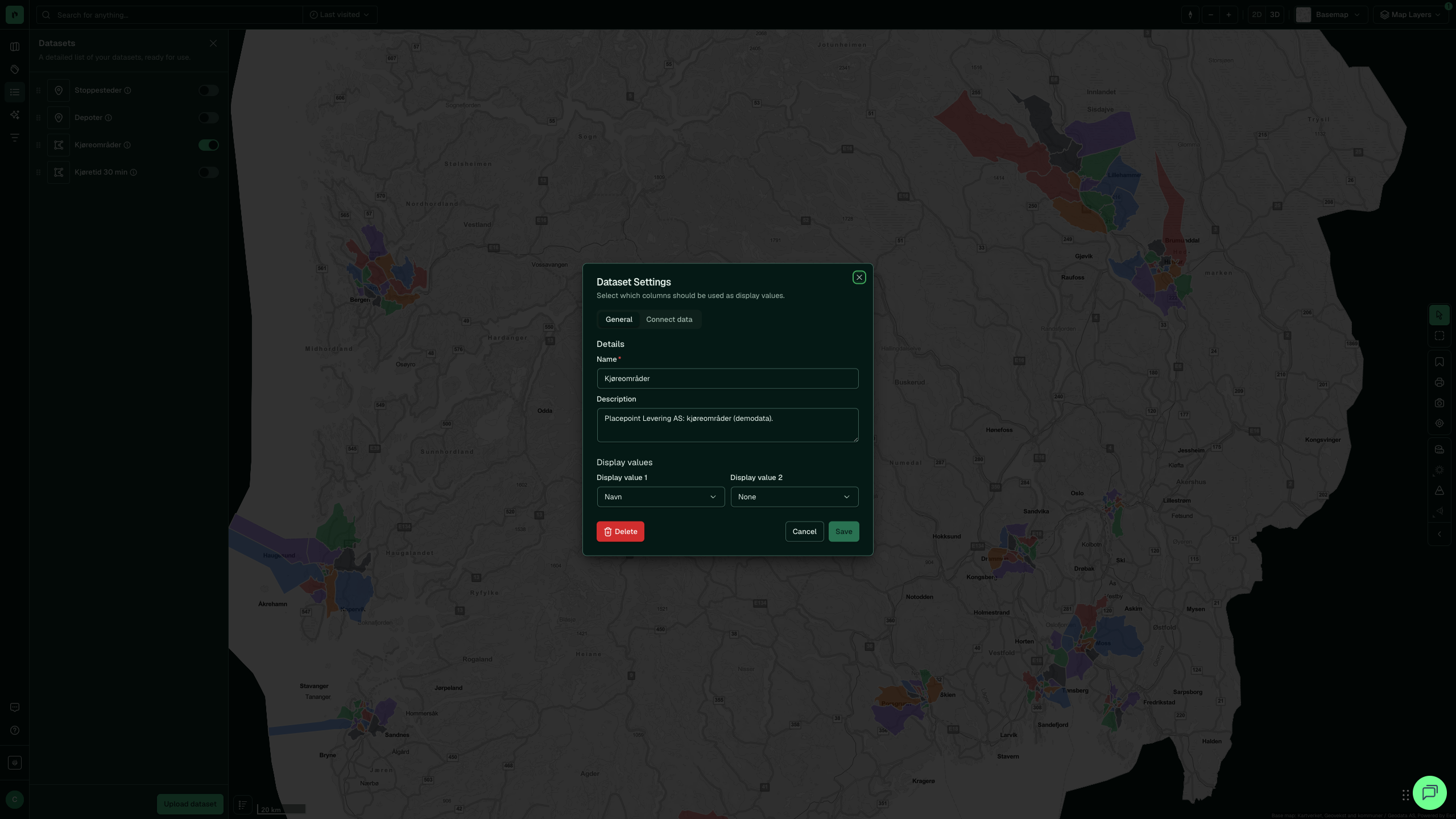Open the filter sidebar icon

[15, 138]
